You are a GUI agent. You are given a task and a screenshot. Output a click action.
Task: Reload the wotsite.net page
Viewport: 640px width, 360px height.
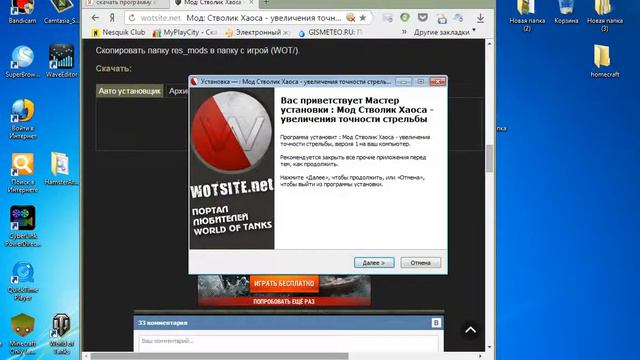(x=132, y=18)
